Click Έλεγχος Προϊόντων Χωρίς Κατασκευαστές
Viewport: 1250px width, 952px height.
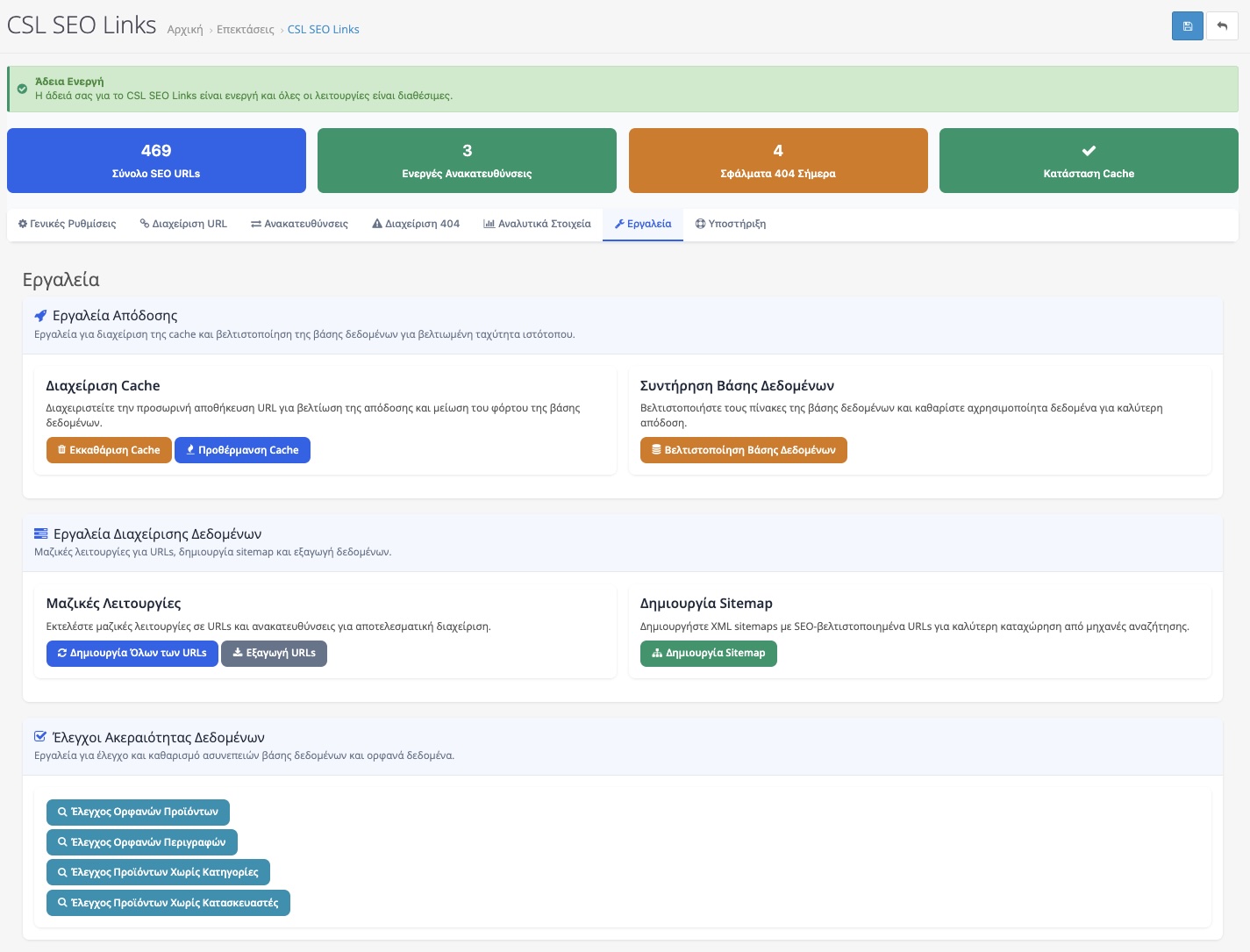pyautogui.click(x=168, y=903)
